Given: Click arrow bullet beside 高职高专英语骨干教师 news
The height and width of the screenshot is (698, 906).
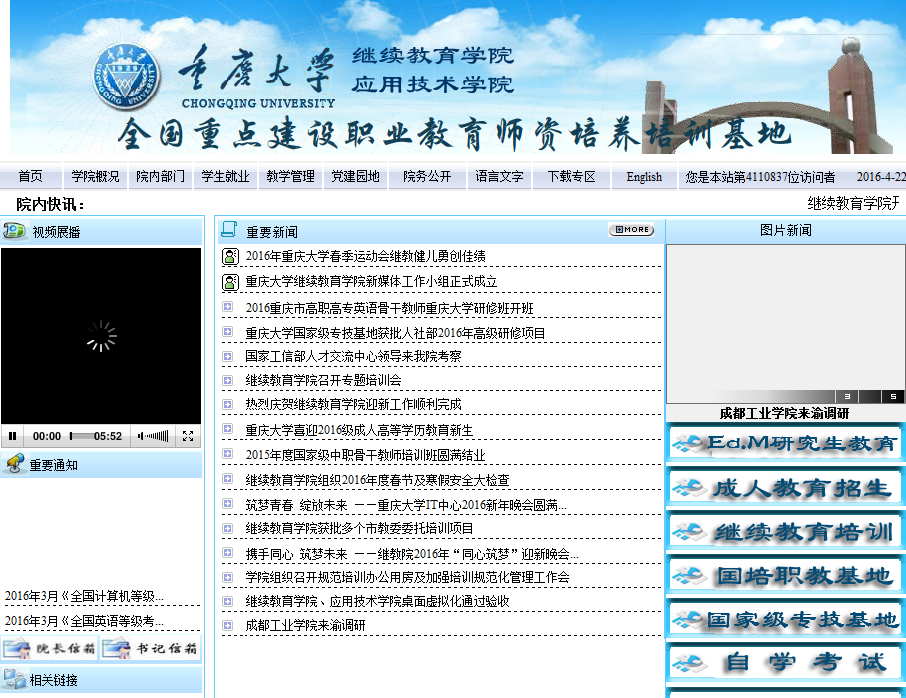Looking at the screenshot, I should tap(228, 307).
